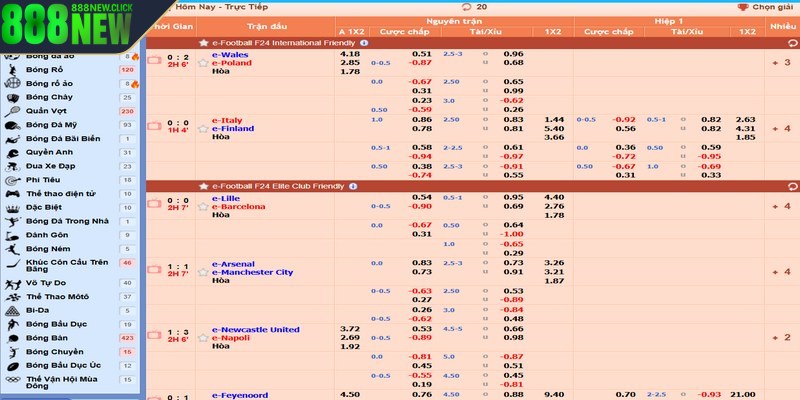Click the tennis racket icon beside Quần Vợt
Viewport: 800px width, 400px height.
pos(12,111)
